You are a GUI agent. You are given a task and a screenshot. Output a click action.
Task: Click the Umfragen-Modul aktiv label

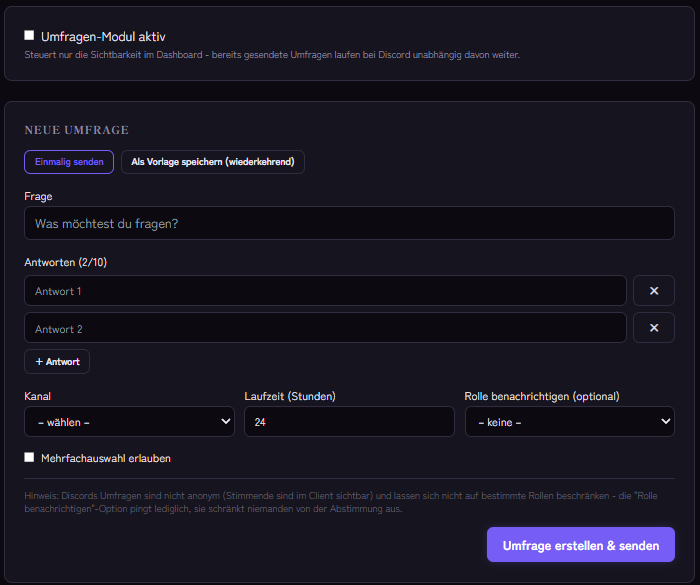click(x=103, y=37)
